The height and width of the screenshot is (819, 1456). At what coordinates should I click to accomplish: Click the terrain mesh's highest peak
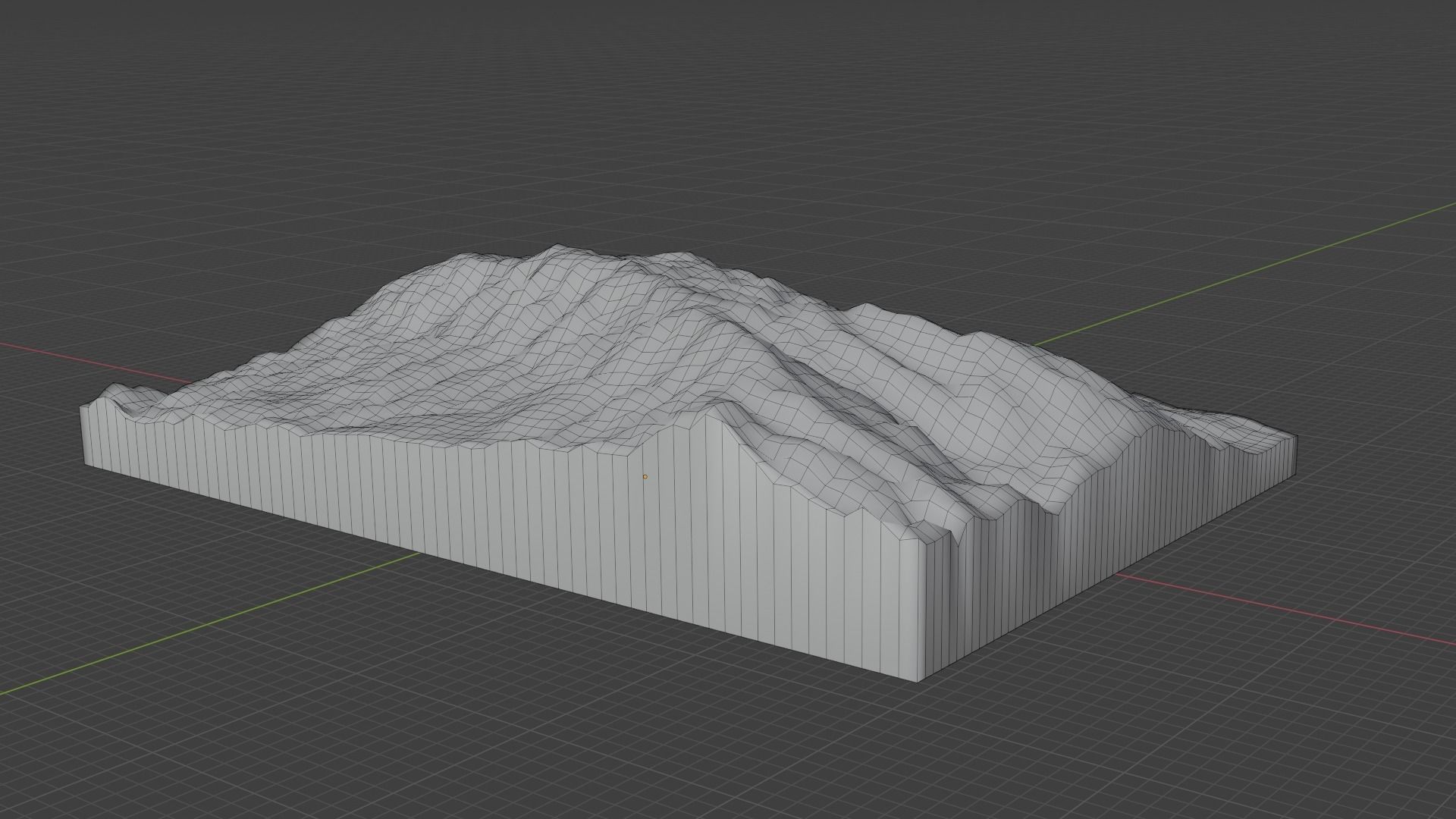click(559, 247)
